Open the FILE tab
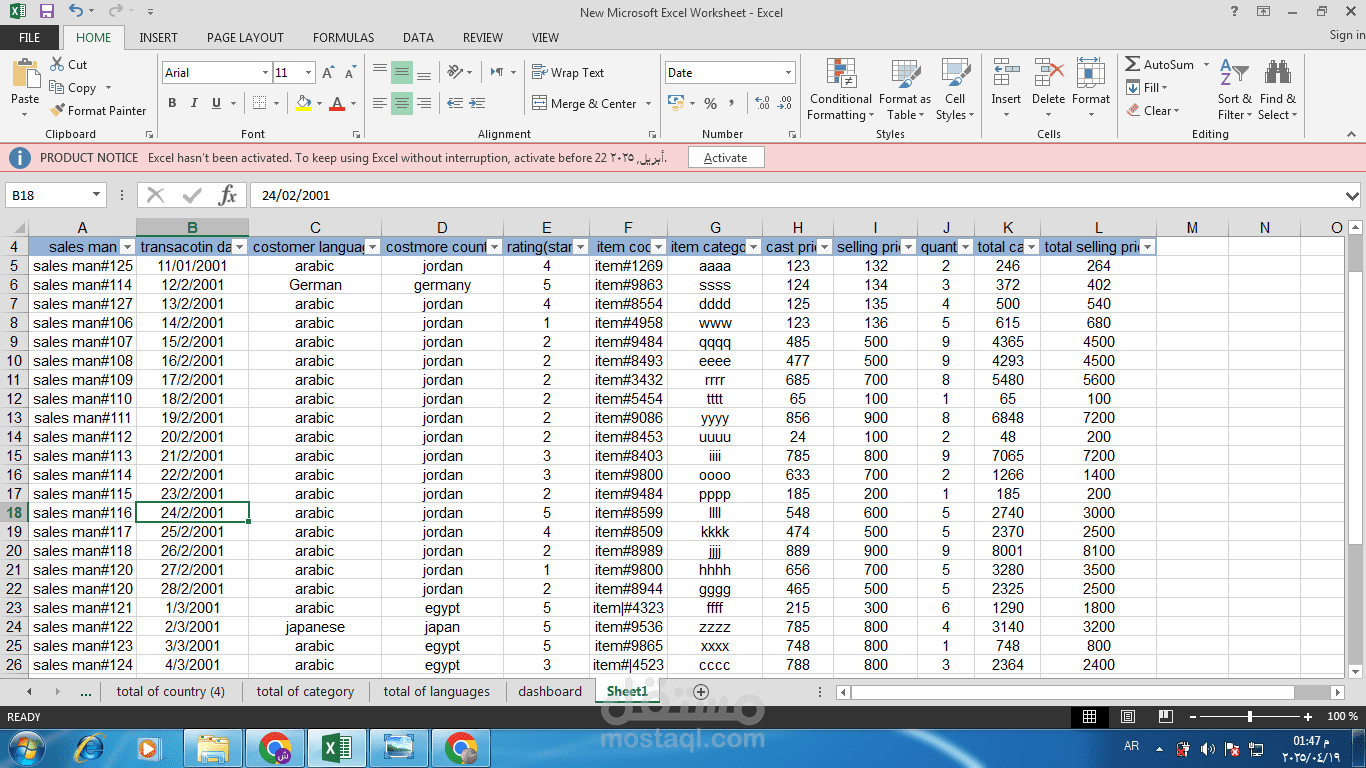 click(x=30, y=38)
